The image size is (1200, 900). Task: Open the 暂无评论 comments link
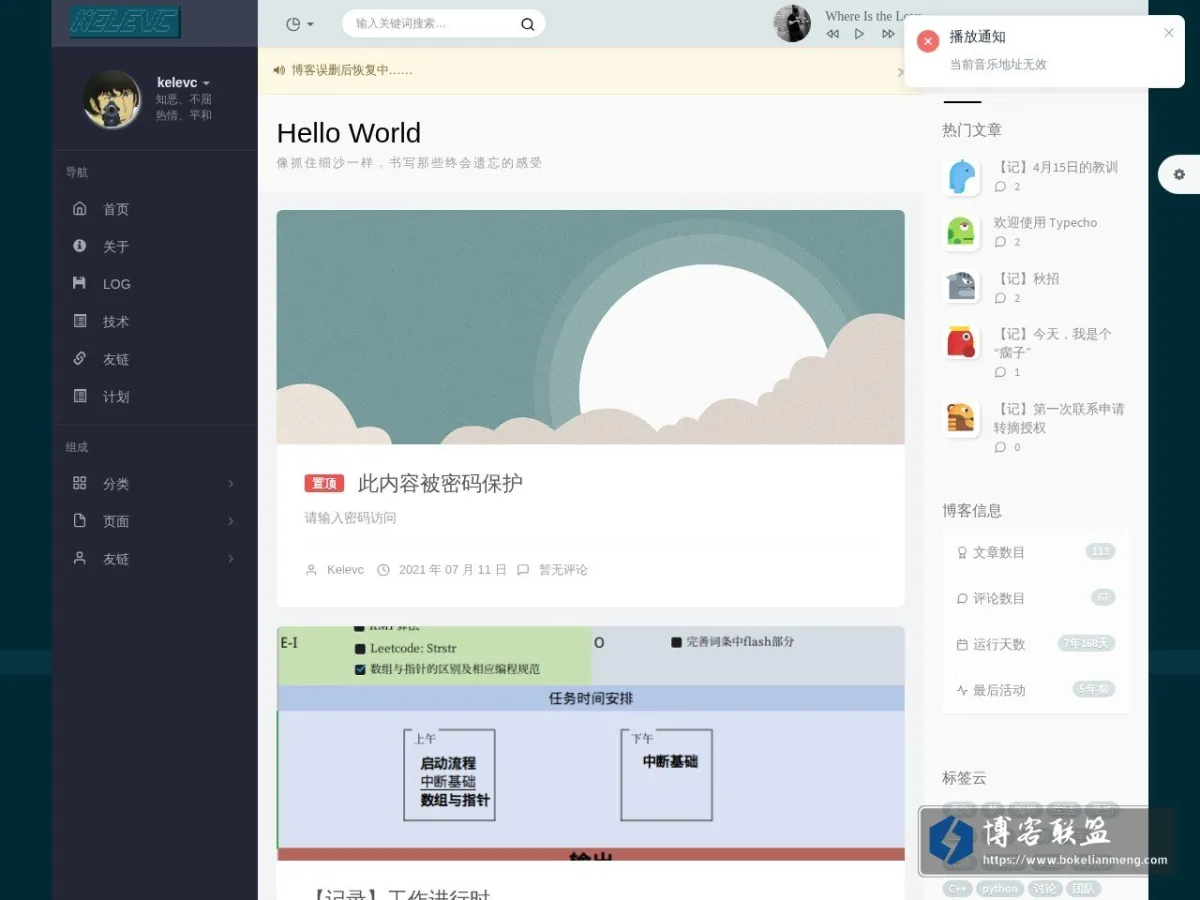coord(563,570)
